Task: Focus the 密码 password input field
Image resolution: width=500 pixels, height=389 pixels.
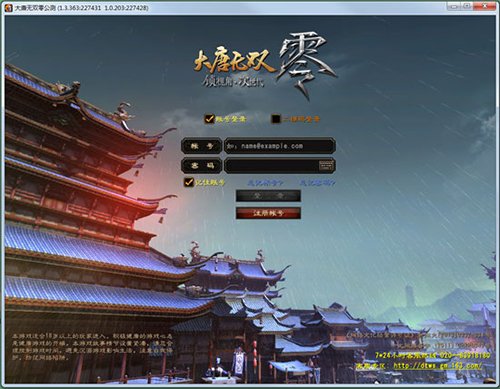Action: tap(280, 165)
